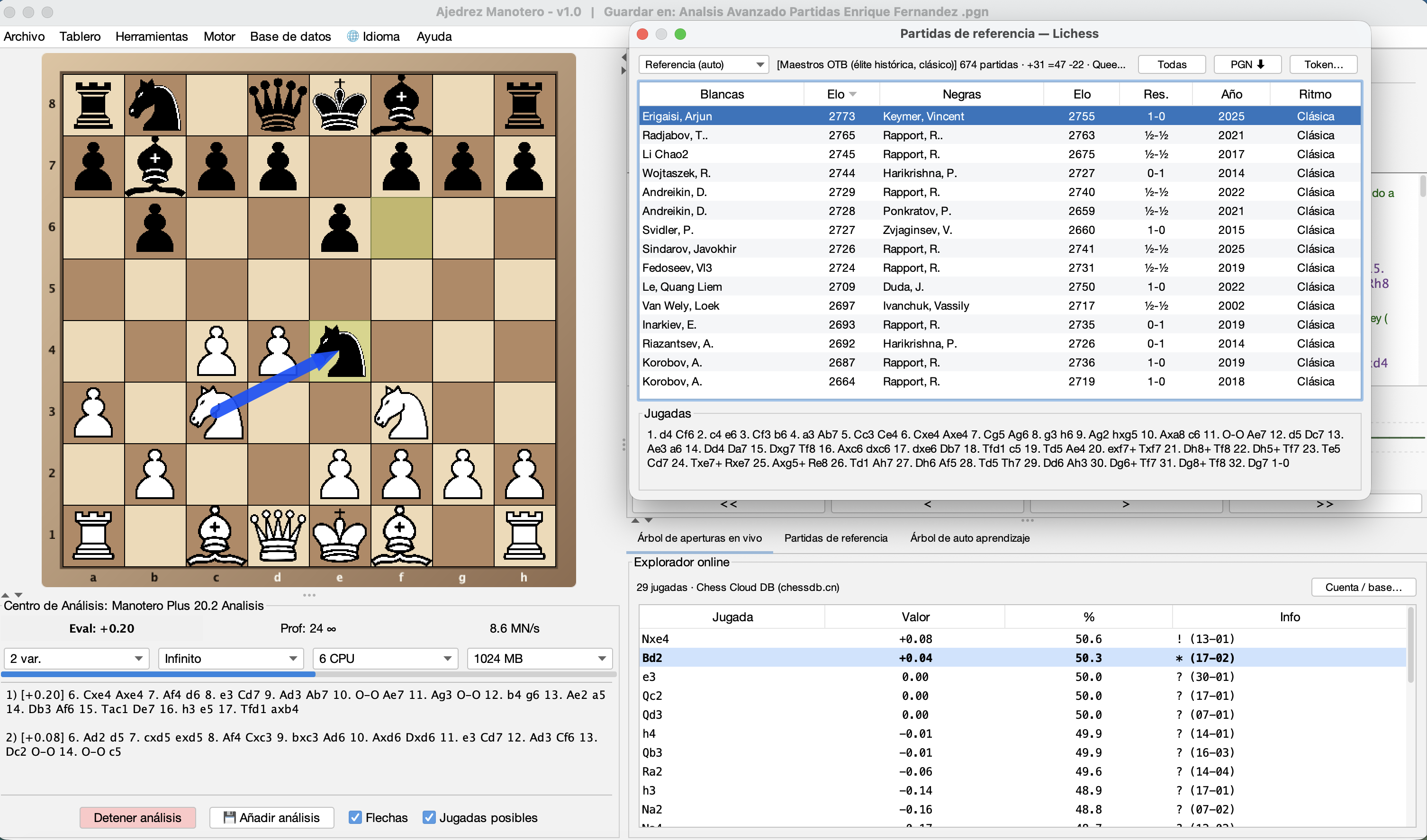
Task: Click the globe icon next to Idioma
Action: click(x=353, y=36)
